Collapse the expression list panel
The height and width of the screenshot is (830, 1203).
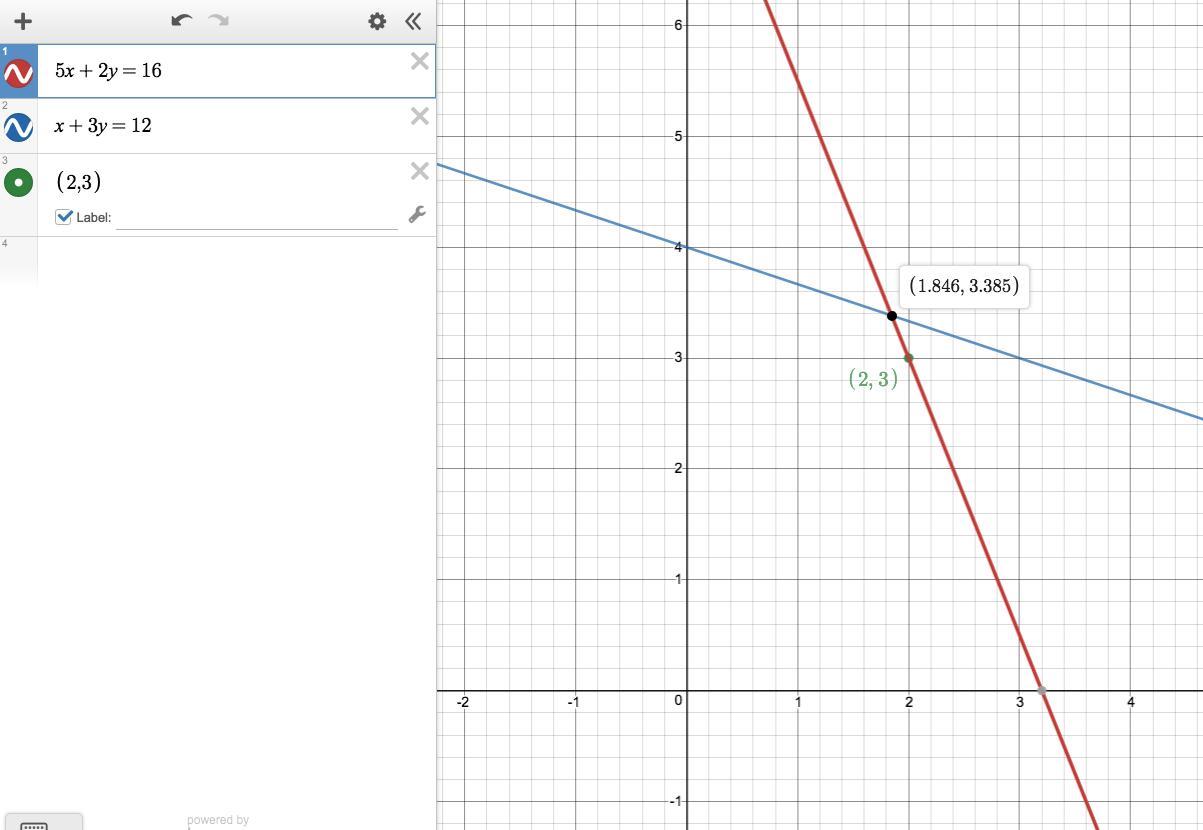413,21
